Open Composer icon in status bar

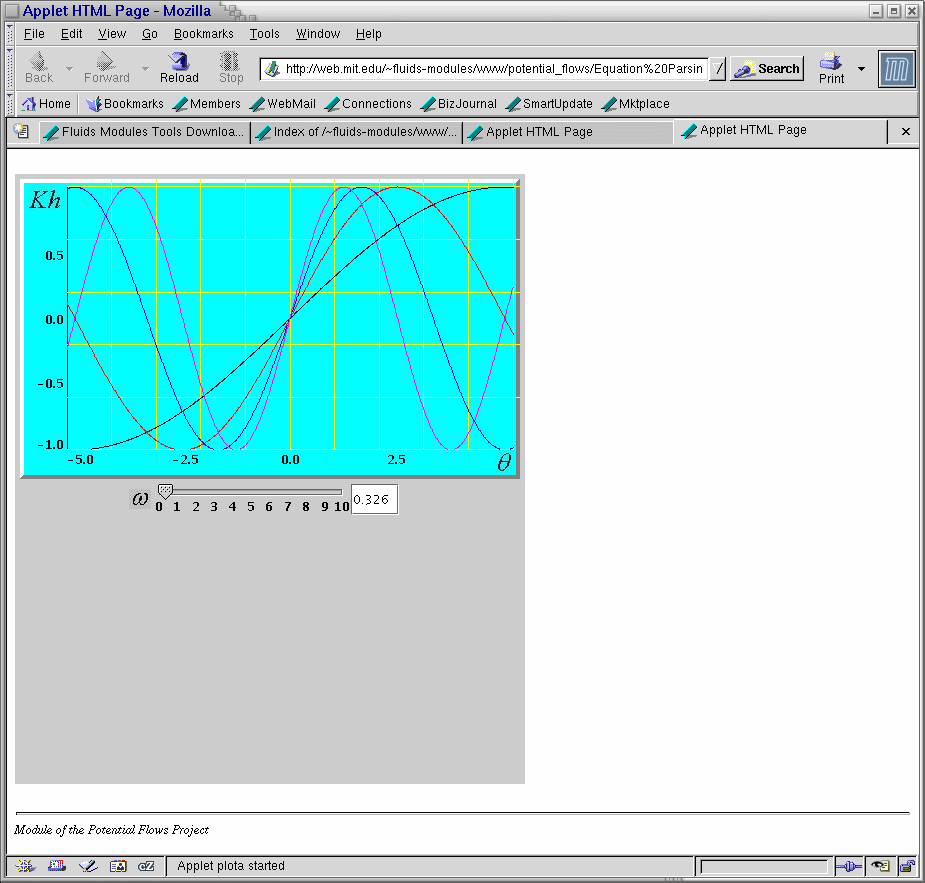coord(88,866)
